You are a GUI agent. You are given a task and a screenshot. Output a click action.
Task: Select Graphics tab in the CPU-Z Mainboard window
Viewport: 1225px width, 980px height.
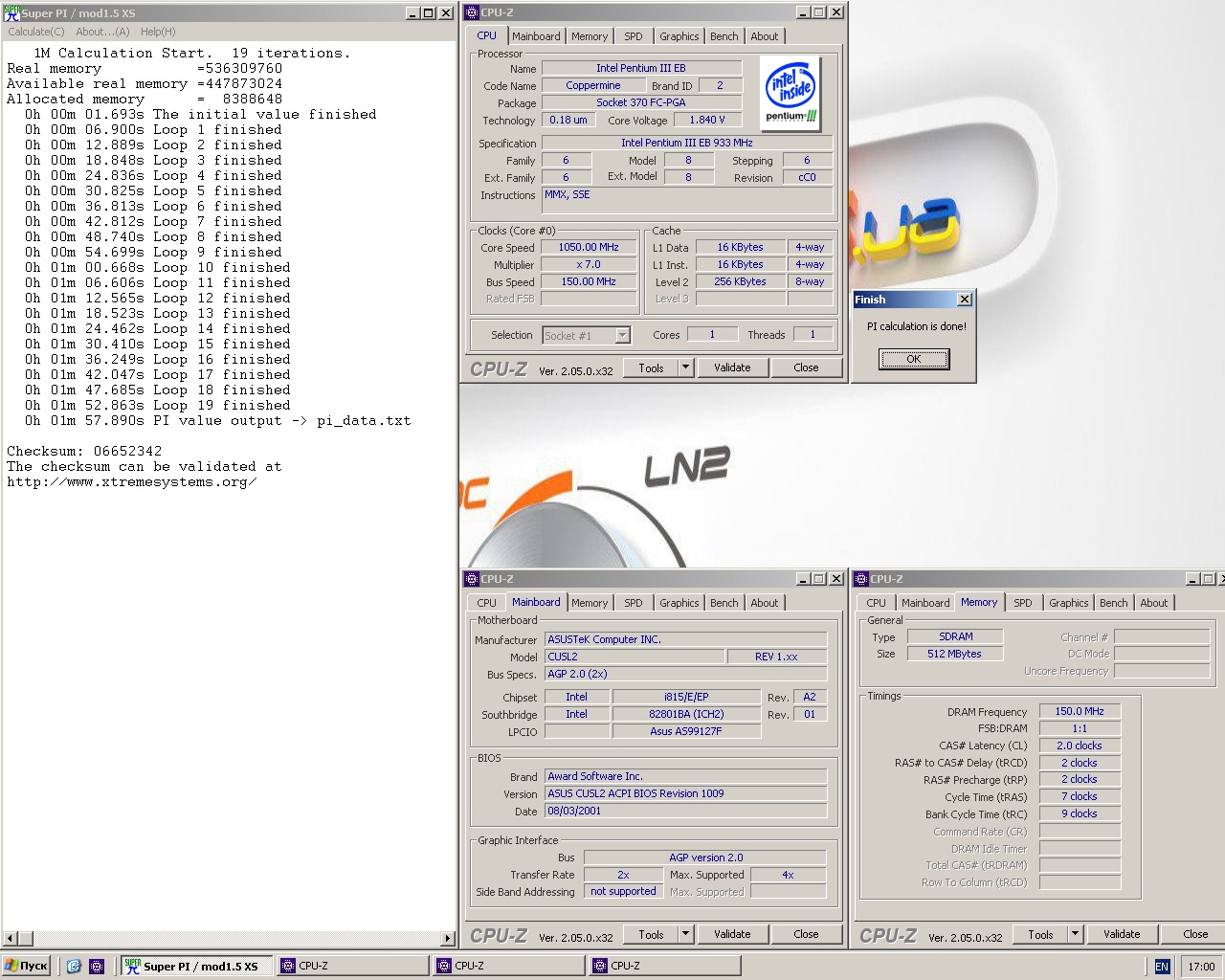tap(679, 603)
